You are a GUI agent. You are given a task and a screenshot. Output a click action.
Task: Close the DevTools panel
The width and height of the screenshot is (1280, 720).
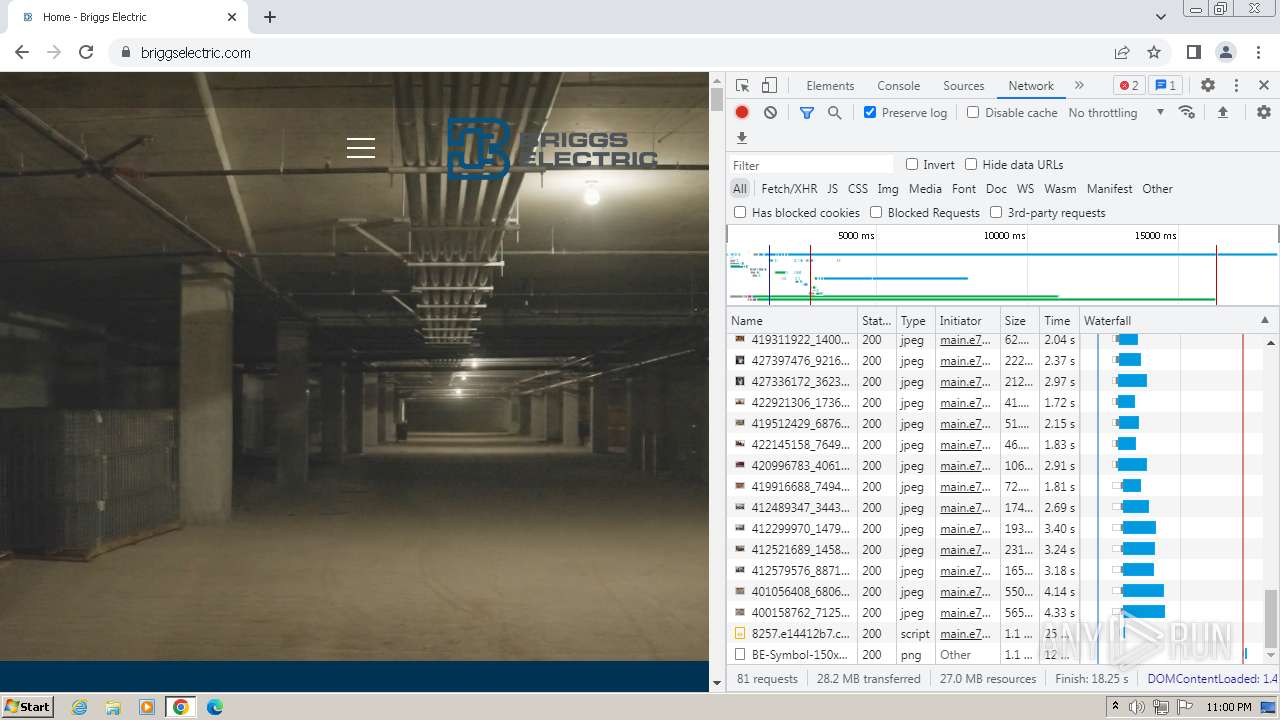tap(1264, 85)
